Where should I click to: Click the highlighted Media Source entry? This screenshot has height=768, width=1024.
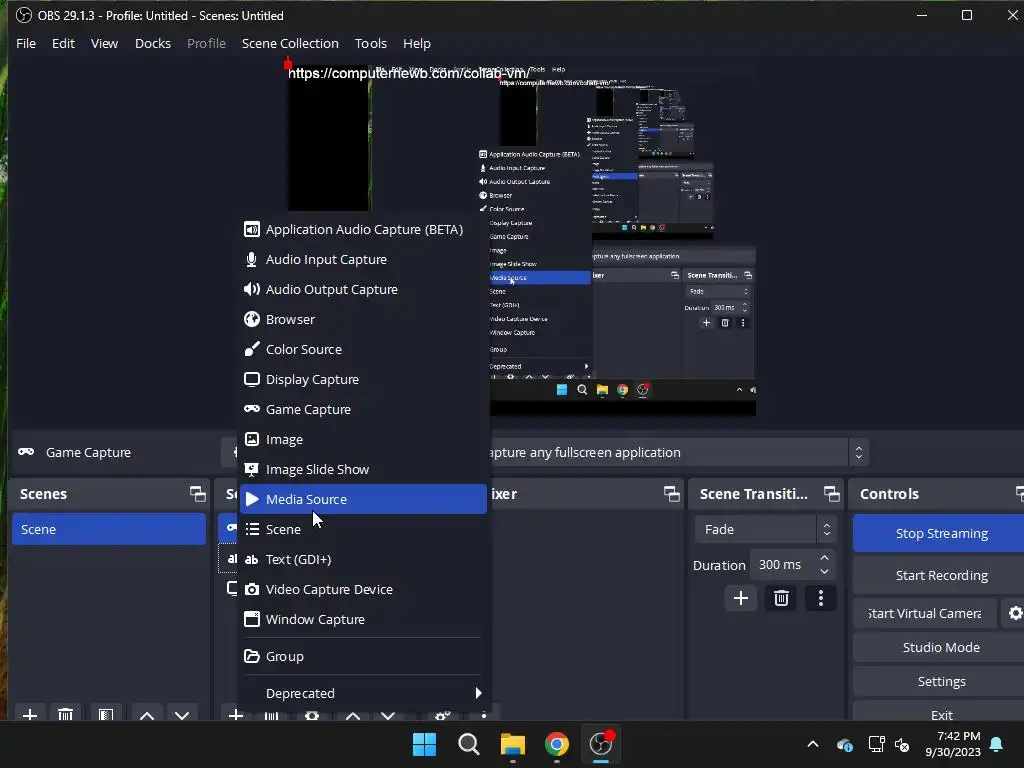(363, 499)
